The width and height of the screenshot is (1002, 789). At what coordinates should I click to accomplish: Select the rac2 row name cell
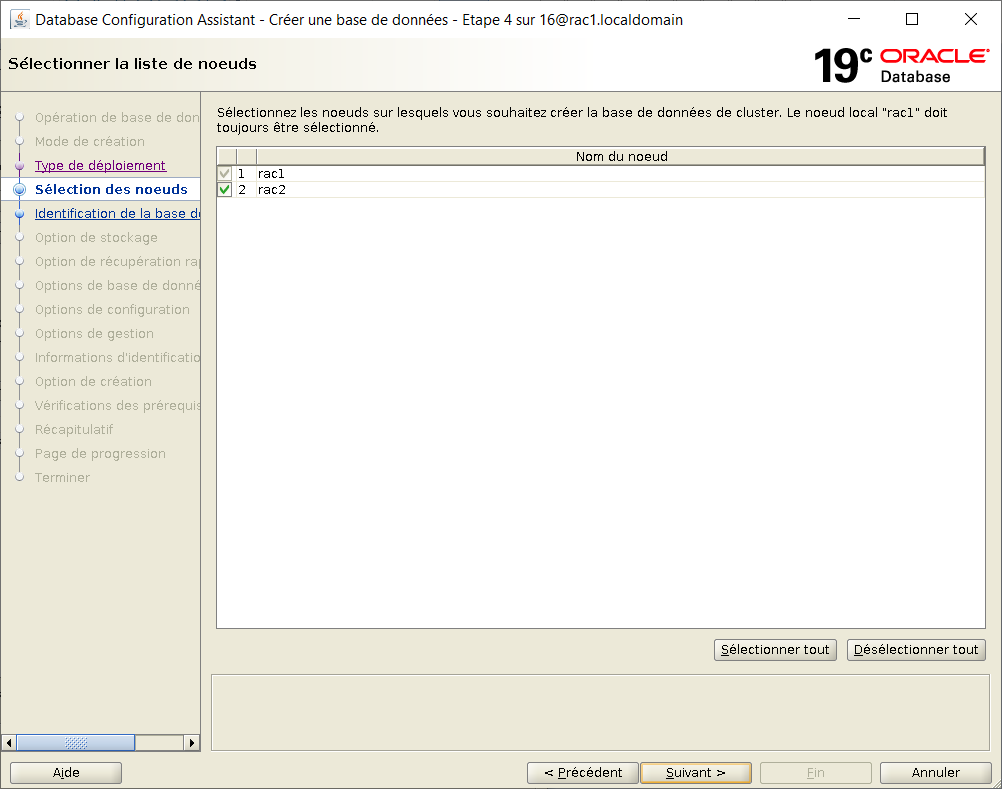620,190
